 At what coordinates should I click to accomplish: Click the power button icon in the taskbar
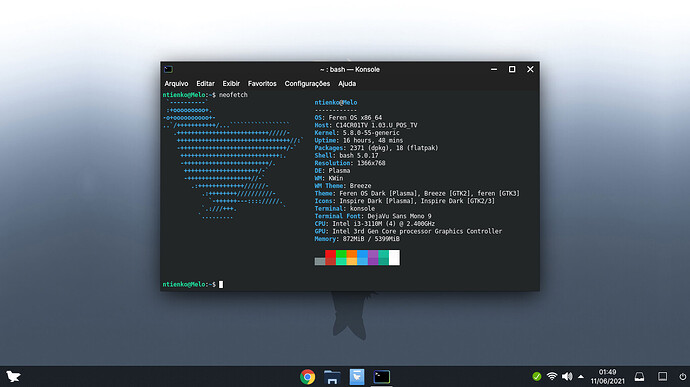pos(683,376)
